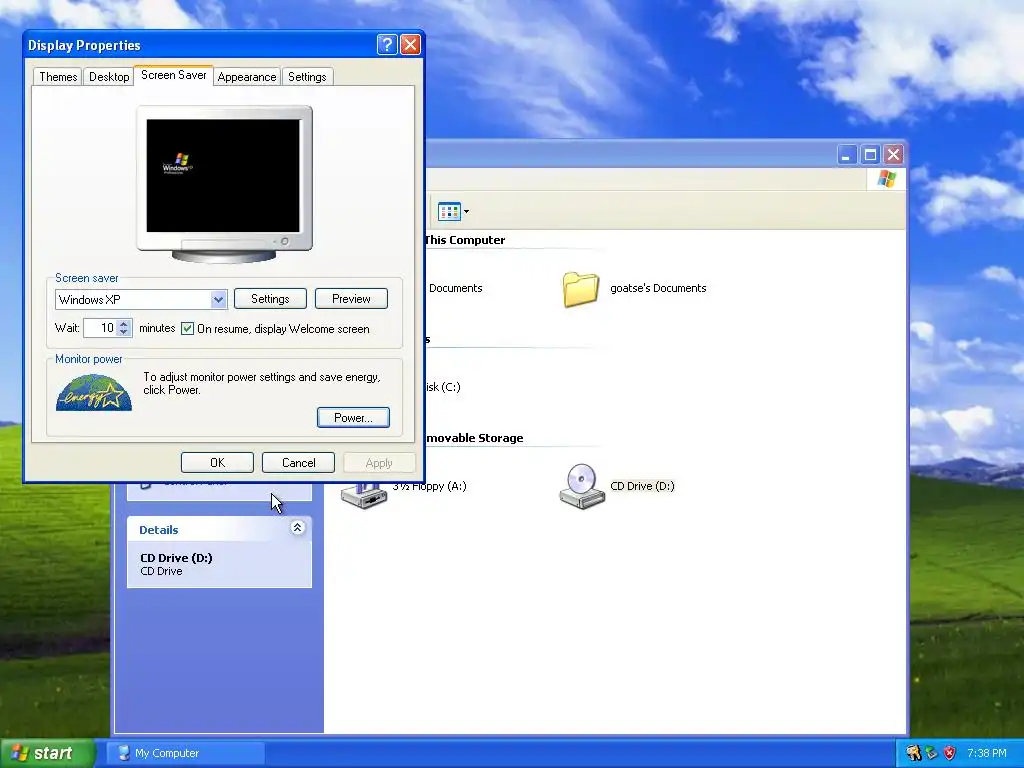Open the Appearance tab
Screen dimensions: 1024x768
tap(247, 77)
